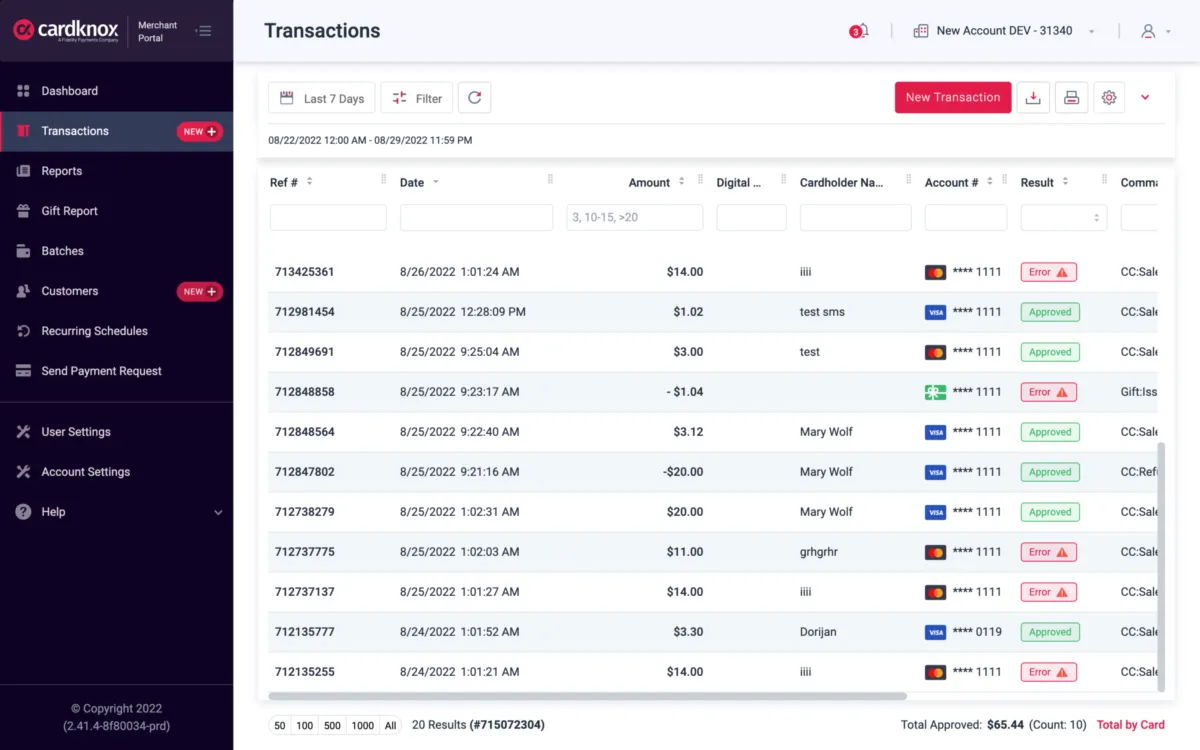Sort by Account # column
1200x750 pixels.
[989, 182]
